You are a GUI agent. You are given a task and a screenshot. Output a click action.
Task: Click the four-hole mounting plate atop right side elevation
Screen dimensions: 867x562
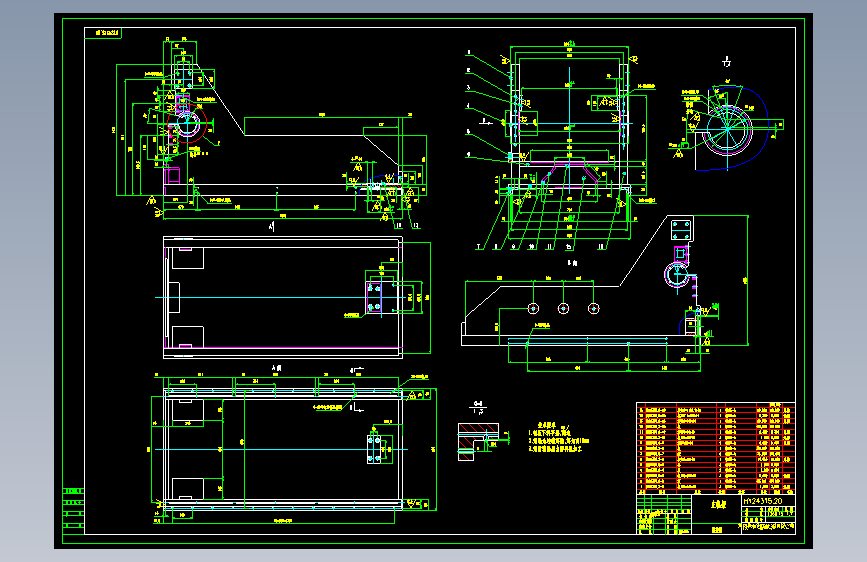(x=681, y=230)
